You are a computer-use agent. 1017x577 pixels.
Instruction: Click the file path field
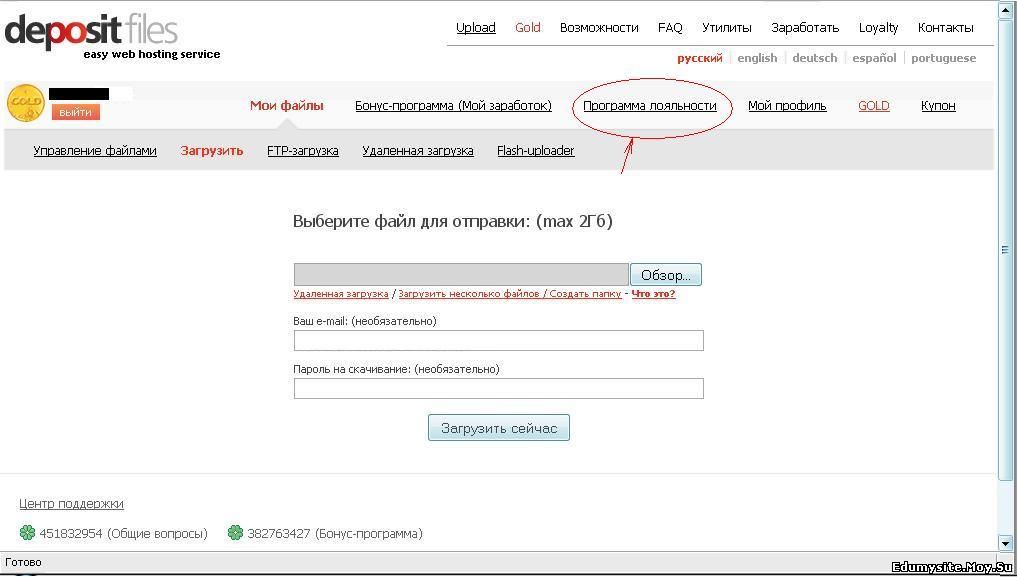pos(461,275)
